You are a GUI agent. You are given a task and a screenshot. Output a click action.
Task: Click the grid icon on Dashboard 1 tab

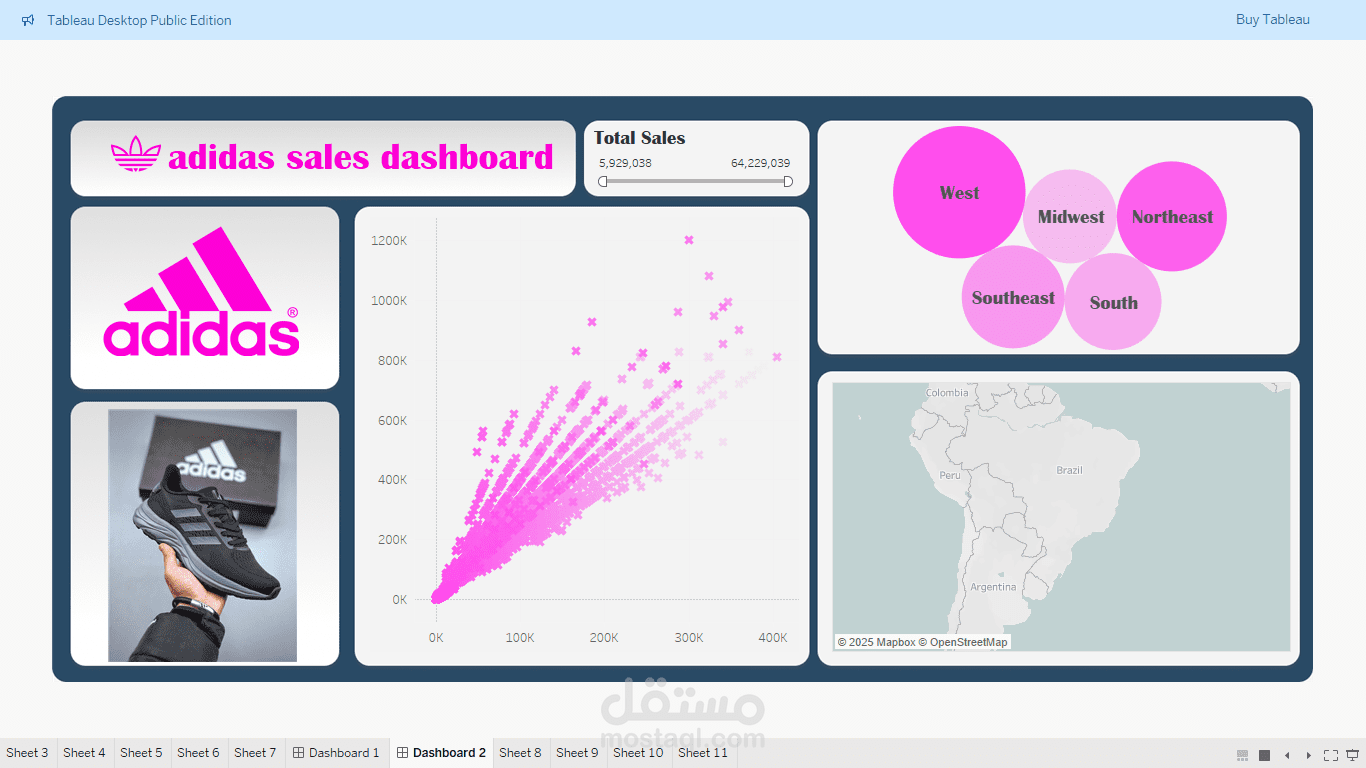pos(298,753)
